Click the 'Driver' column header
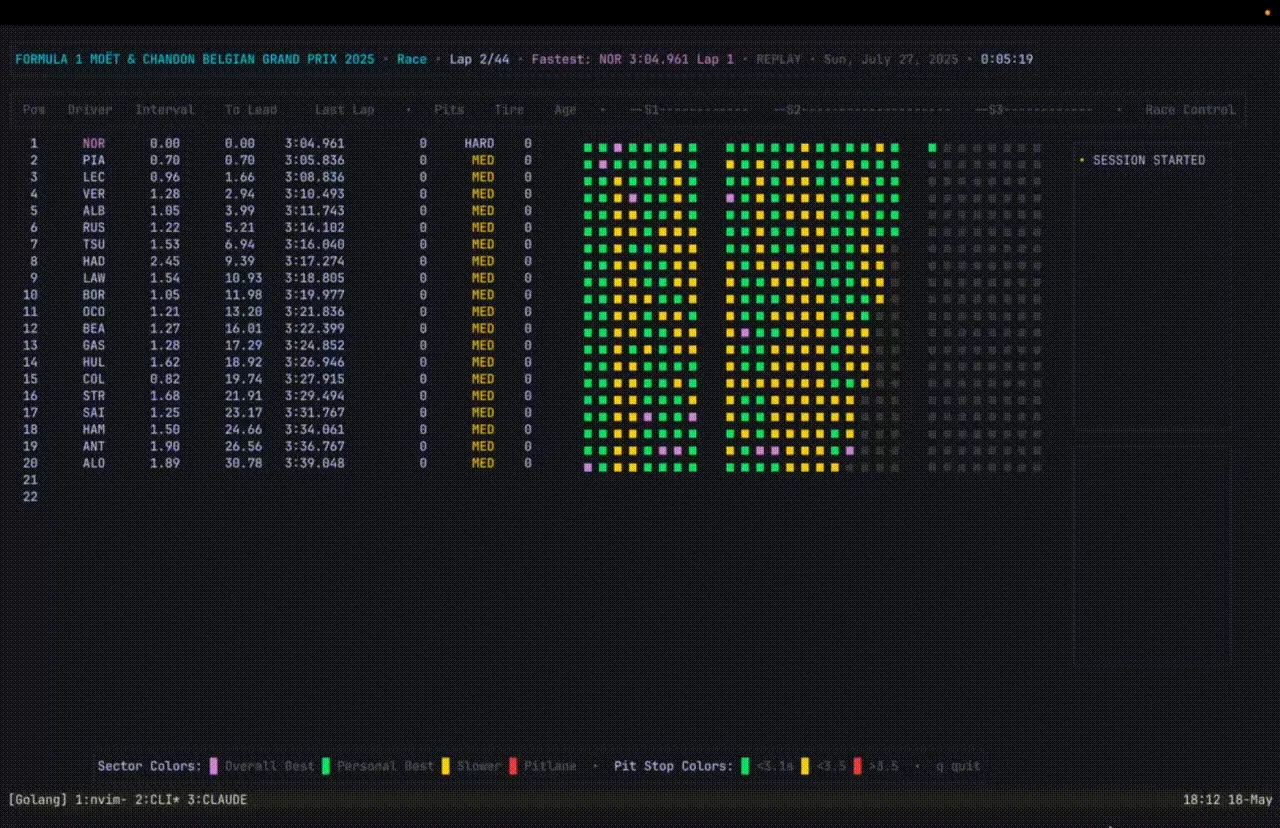The width and height of the screenshot is (1280, 828). 90,110
